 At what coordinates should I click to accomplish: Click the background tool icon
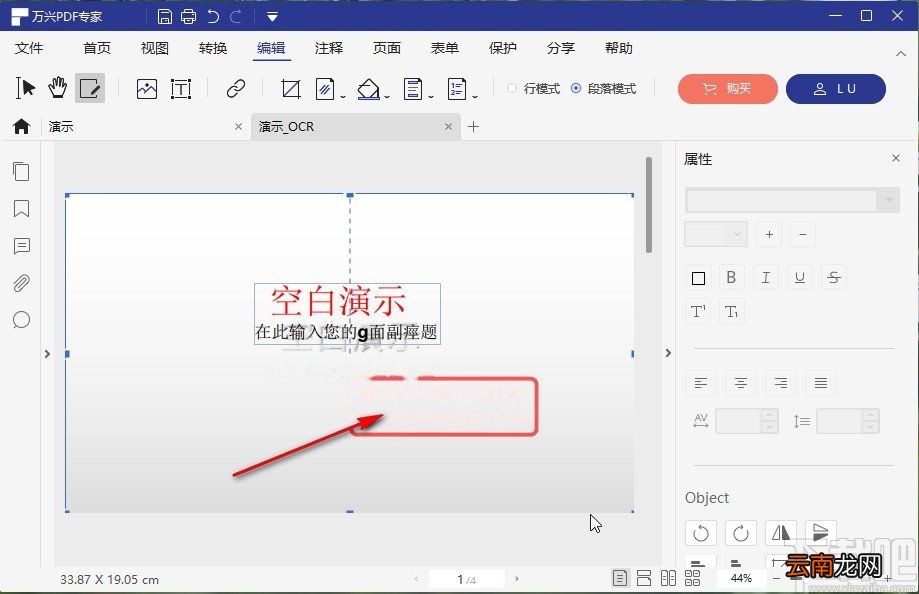click(x=368, y=89)
